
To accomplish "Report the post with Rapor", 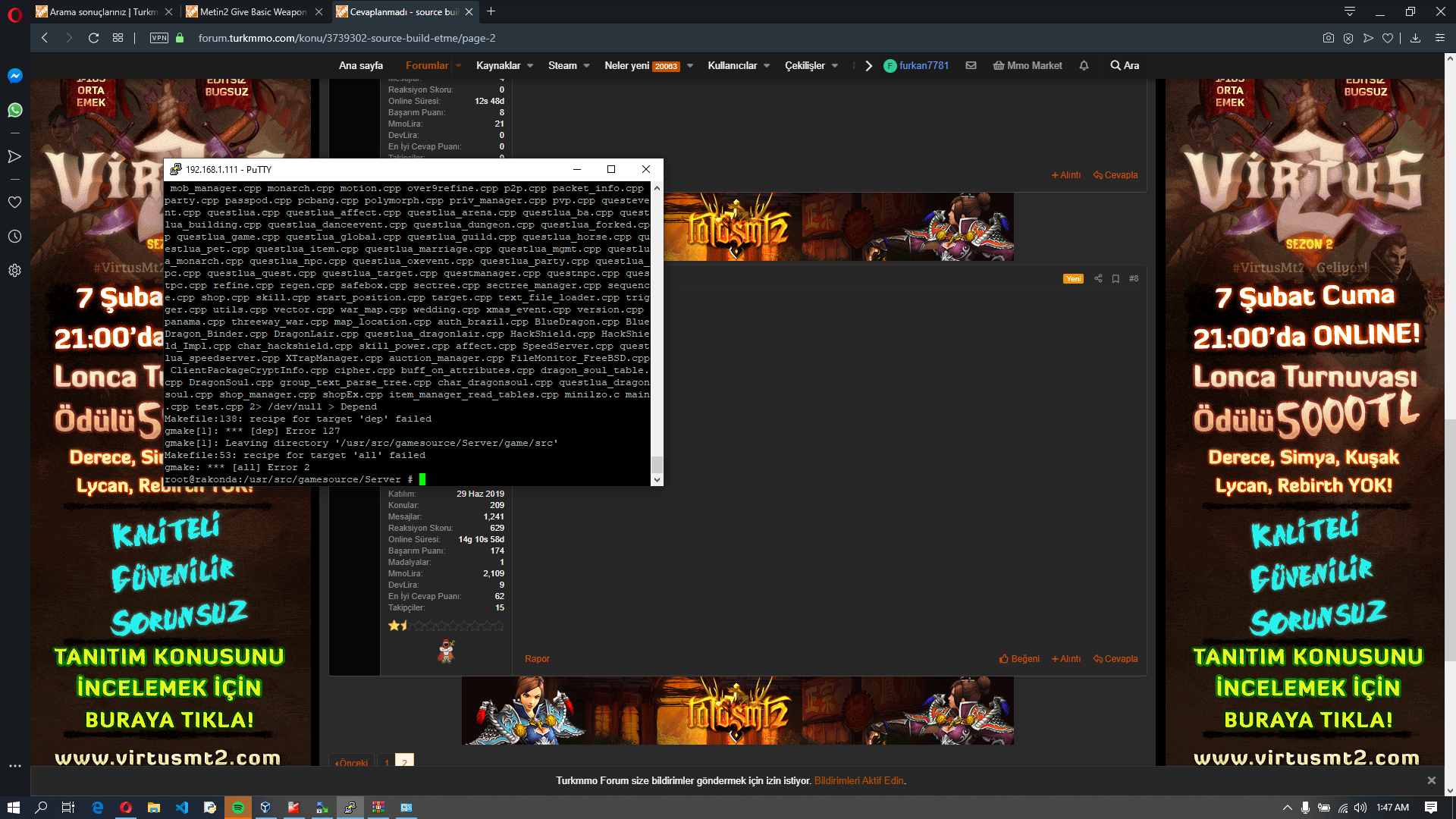I will click(x=537, y=659).
